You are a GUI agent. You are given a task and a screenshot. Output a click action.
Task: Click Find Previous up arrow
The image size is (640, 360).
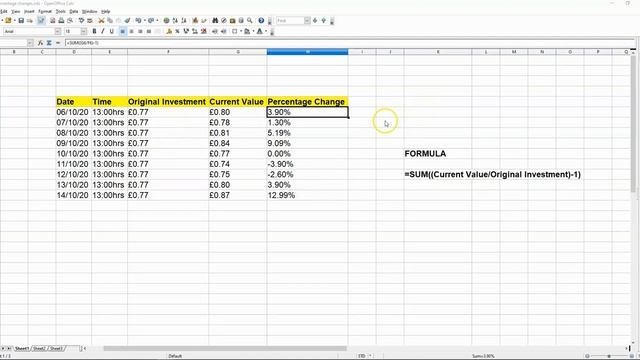point(323,20)
